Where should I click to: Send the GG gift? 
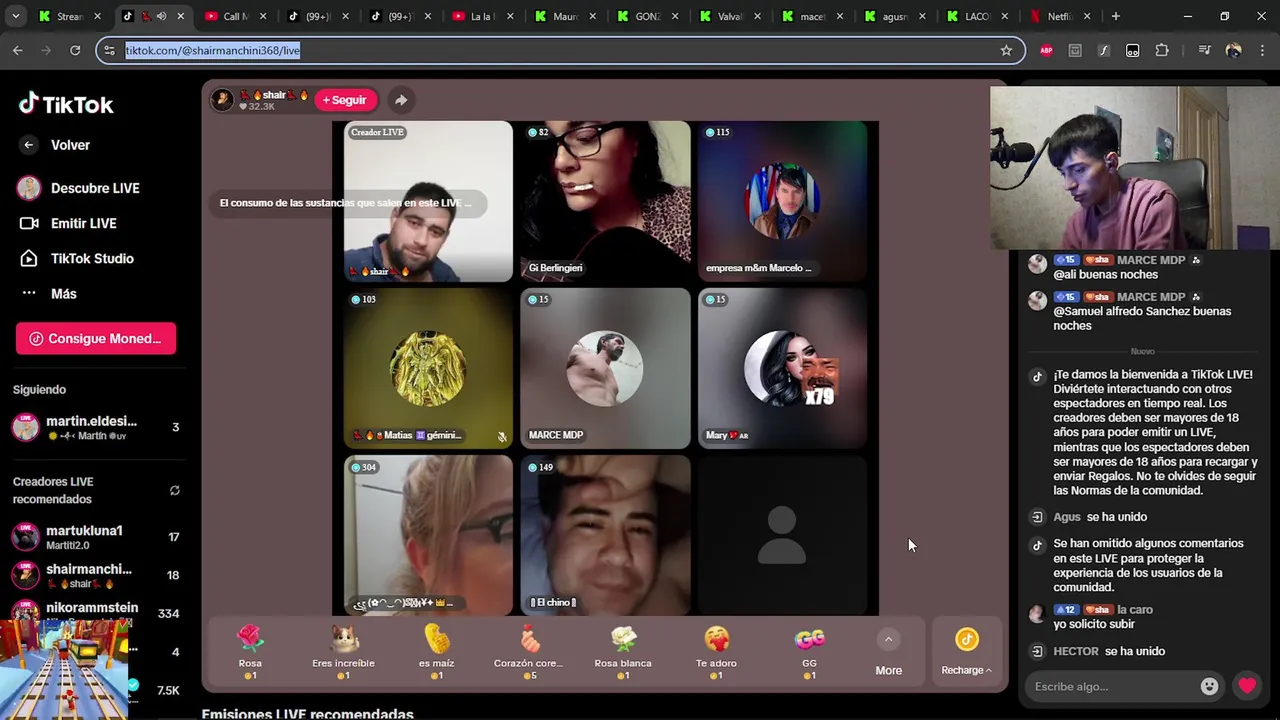[x=809, y=651]
